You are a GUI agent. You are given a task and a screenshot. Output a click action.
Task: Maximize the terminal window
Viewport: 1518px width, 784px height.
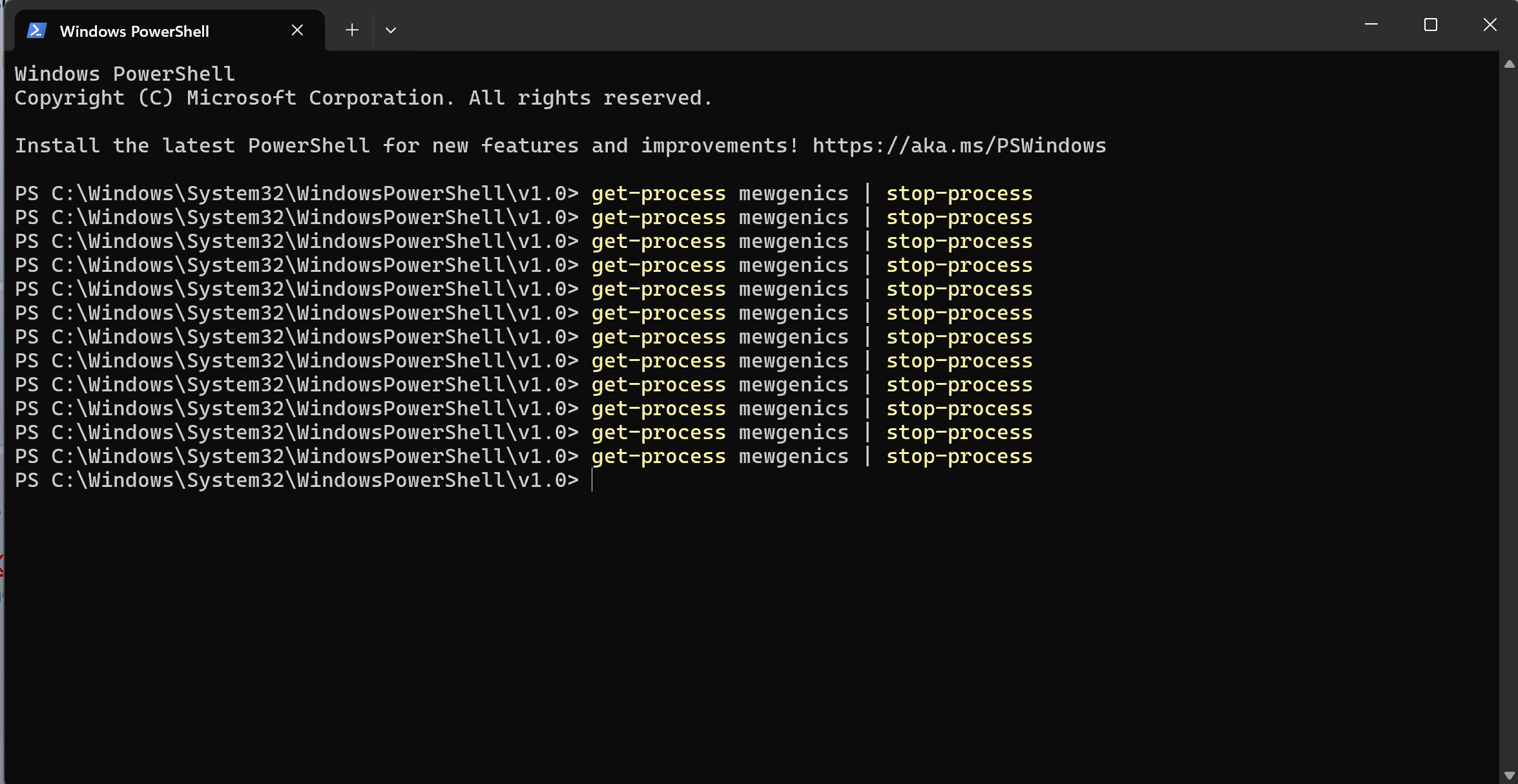[1430, 25]
